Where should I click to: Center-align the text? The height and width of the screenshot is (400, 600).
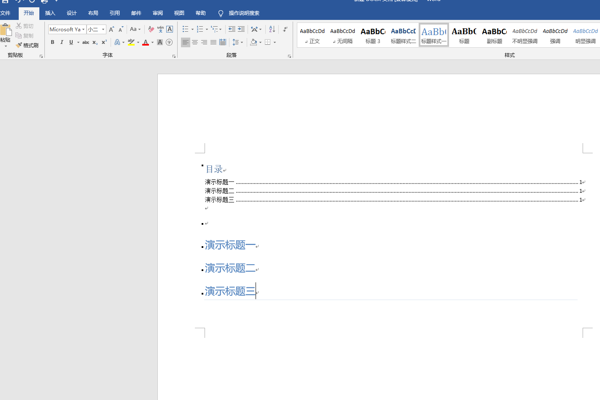tap(195, 42)
